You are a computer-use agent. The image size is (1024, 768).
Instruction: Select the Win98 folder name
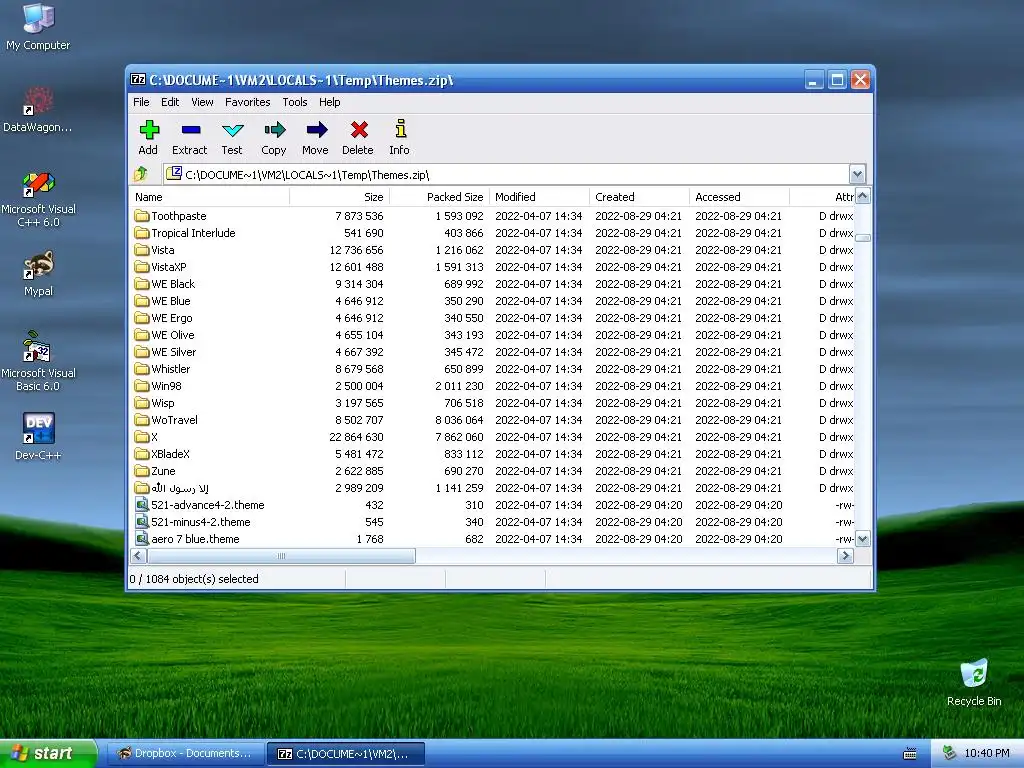coord(167,386)
